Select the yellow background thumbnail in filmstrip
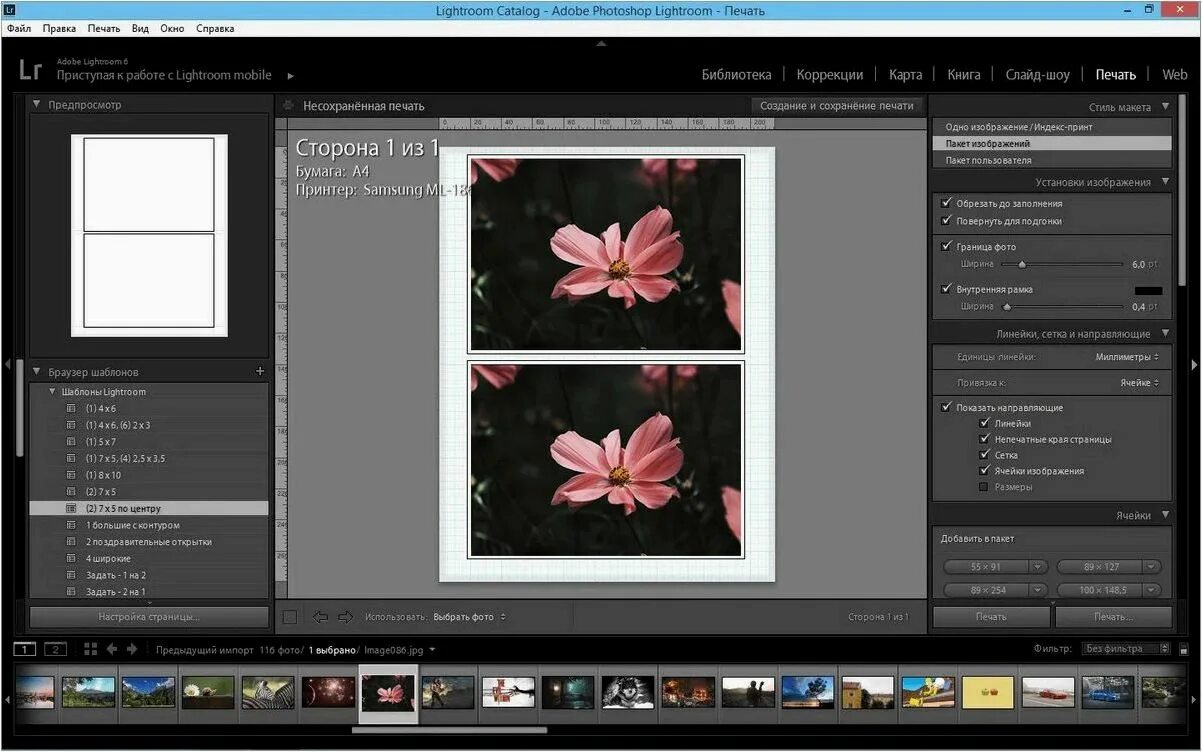1202x752 pixels. [x=988, y=692]
